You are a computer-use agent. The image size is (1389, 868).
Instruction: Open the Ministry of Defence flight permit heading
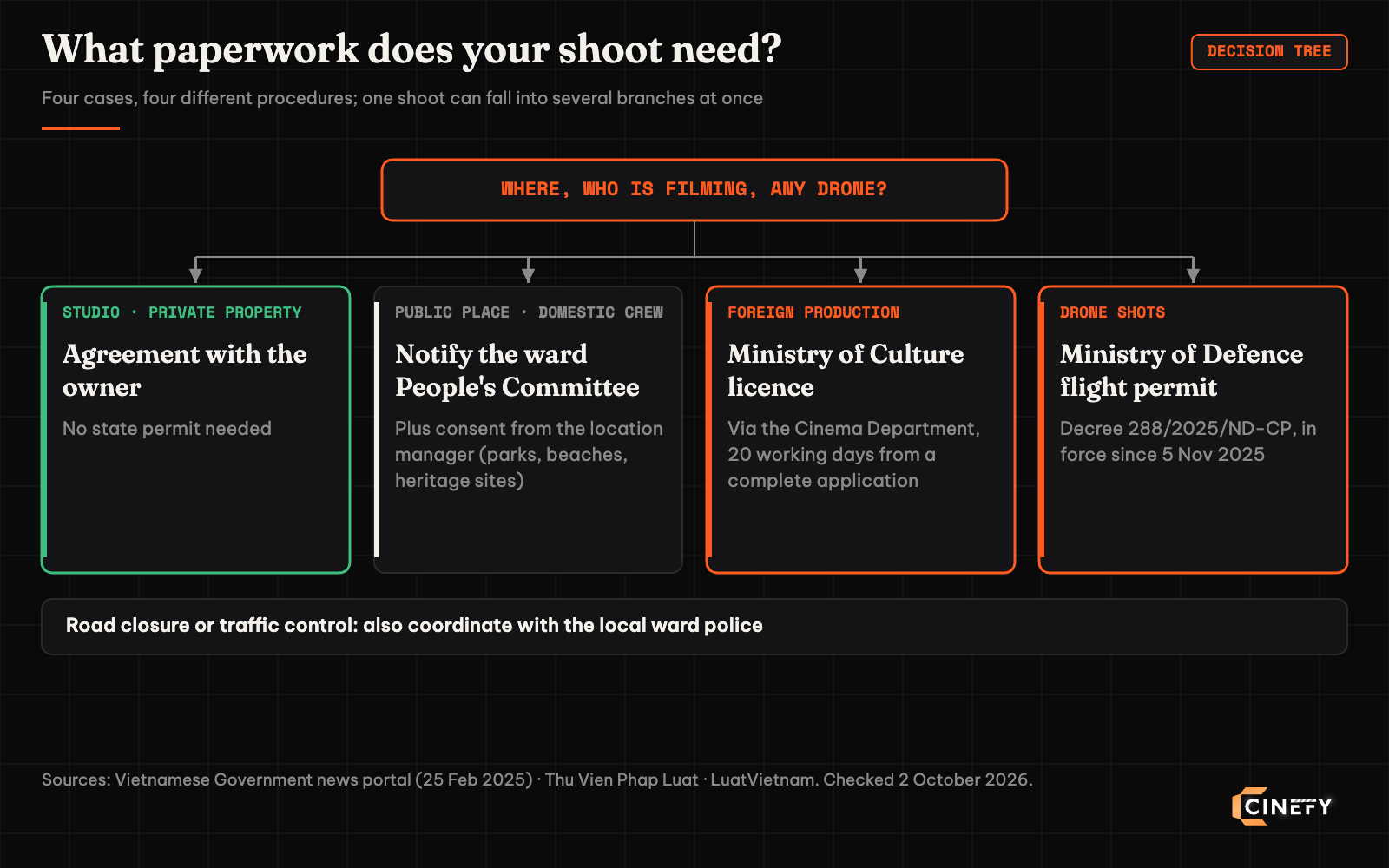[1182, 371]
